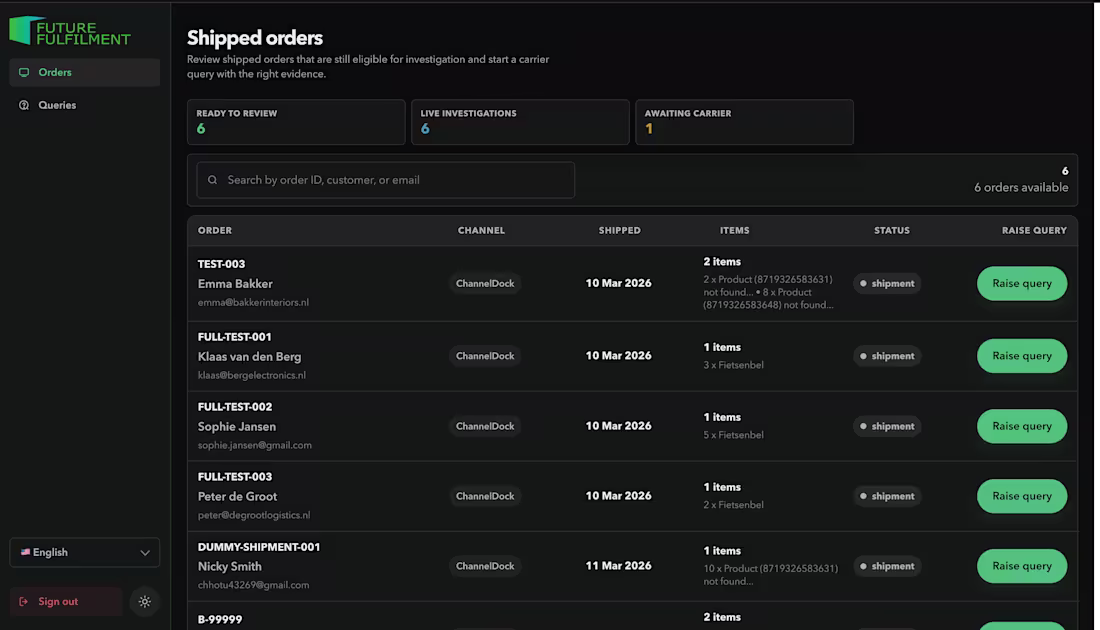
Task: Switch to the Queries section
Action: (x=57, y=105)
